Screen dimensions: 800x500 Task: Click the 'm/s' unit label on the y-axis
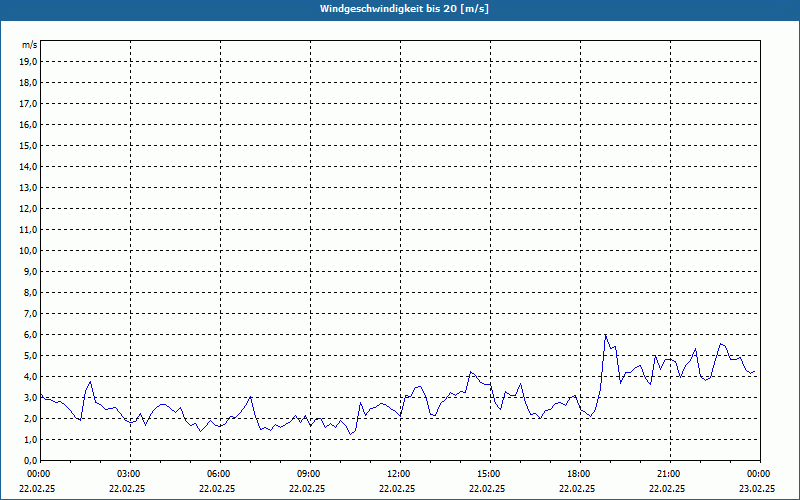29,45
